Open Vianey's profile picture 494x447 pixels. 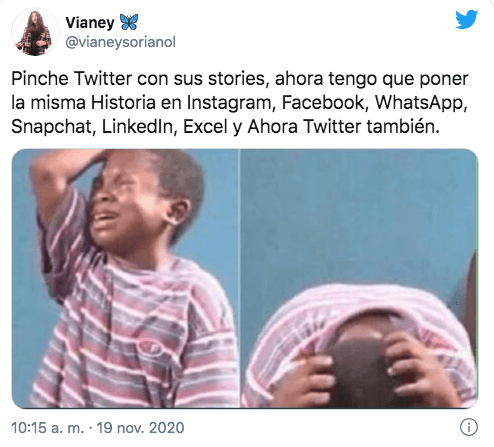pos(35,32)
